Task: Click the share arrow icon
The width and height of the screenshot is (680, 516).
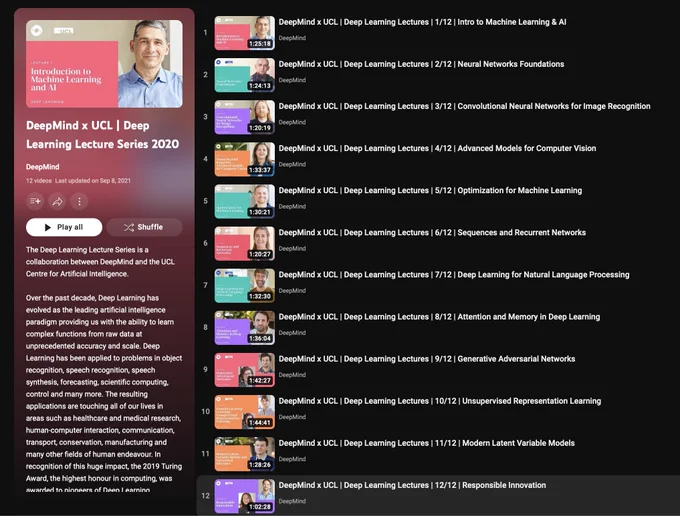Action: (x=57, y=201)
